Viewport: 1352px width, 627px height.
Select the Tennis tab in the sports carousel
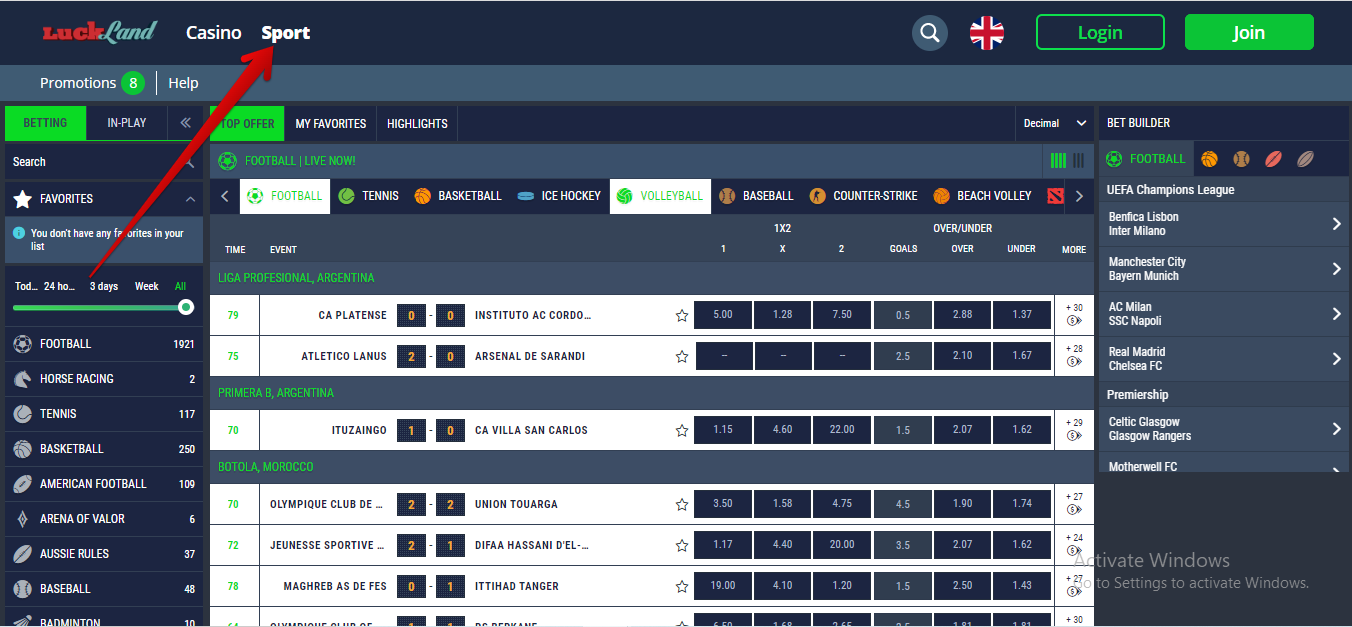pos(369,196)
